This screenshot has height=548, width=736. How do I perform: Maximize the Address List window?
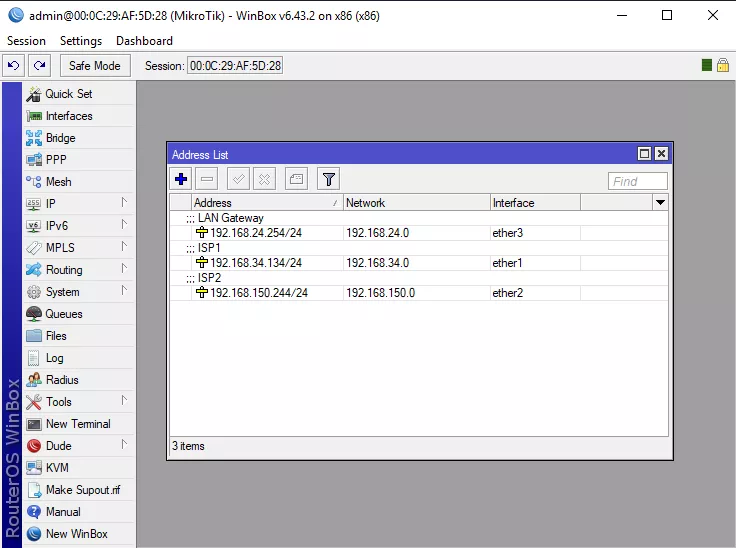point(644,154)
